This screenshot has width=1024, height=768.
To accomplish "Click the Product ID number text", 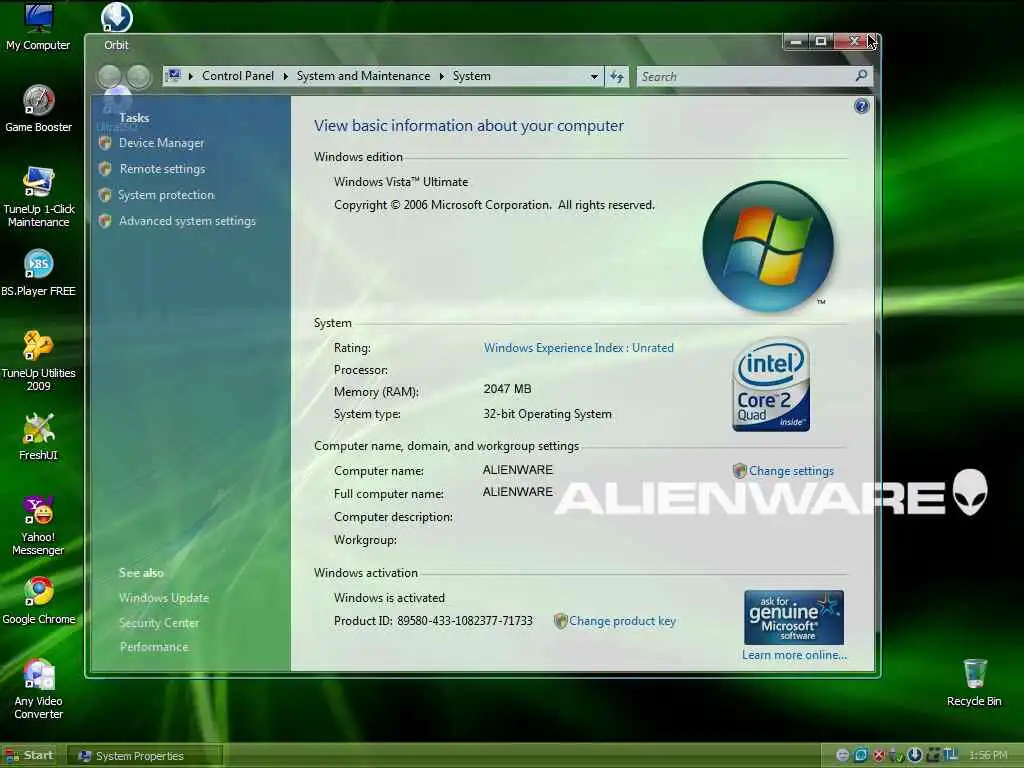I will (x=465, y=620).
